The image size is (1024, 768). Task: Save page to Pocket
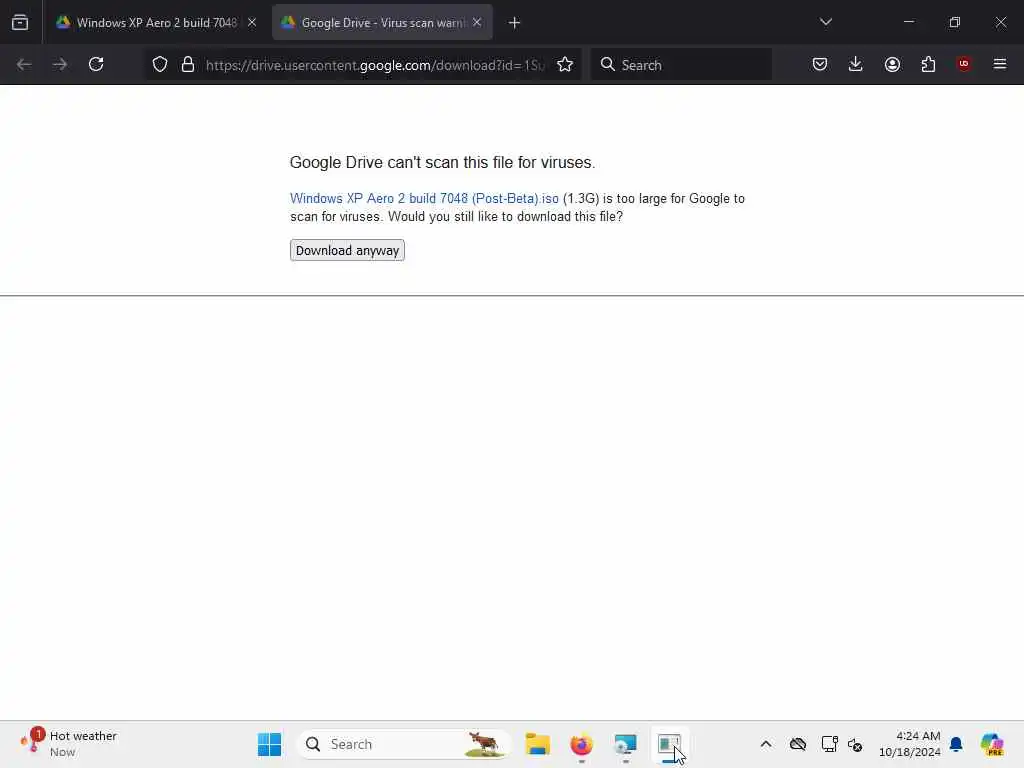(x=820, y=65)
